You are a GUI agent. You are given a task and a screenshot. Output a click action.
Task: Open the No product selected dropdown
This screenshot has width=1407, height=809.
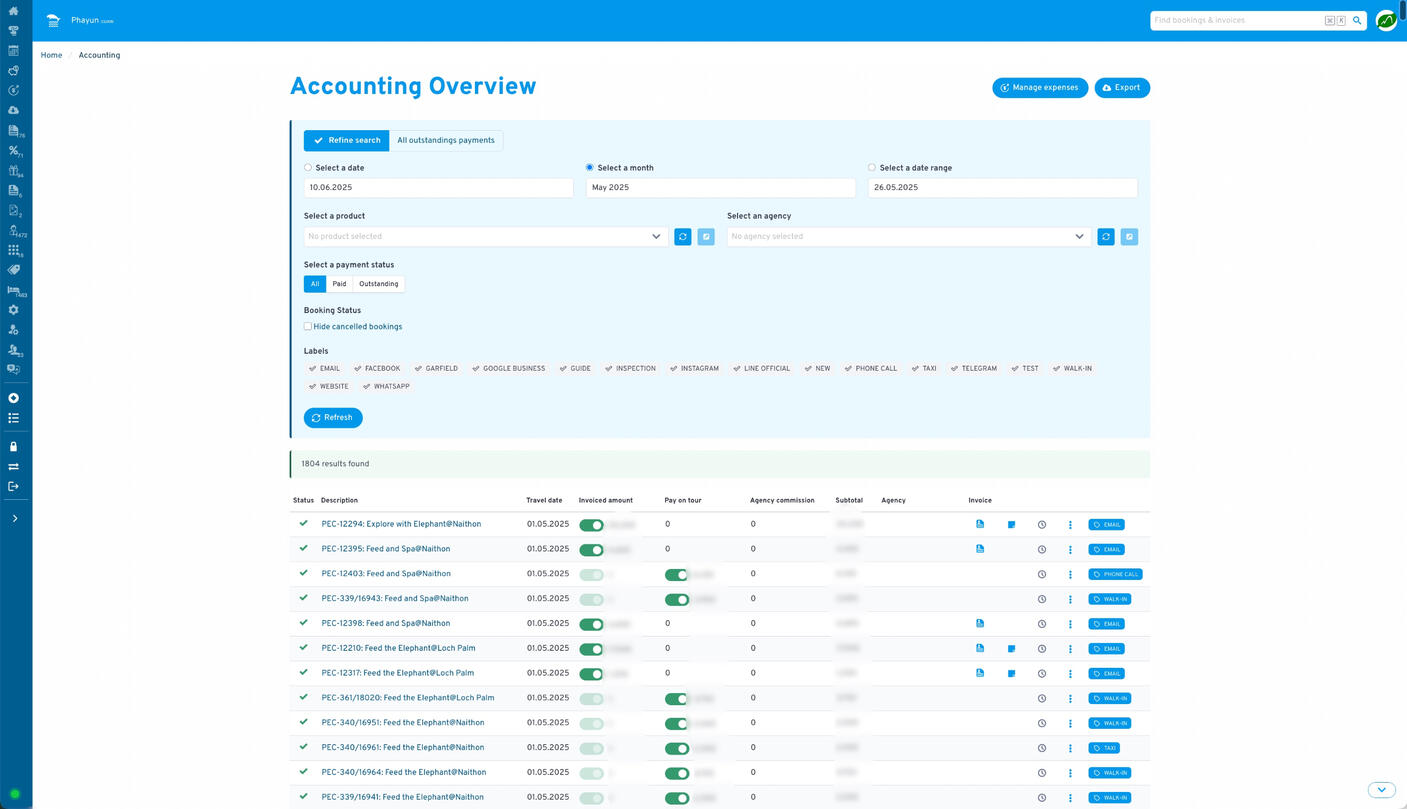(485, 236)
